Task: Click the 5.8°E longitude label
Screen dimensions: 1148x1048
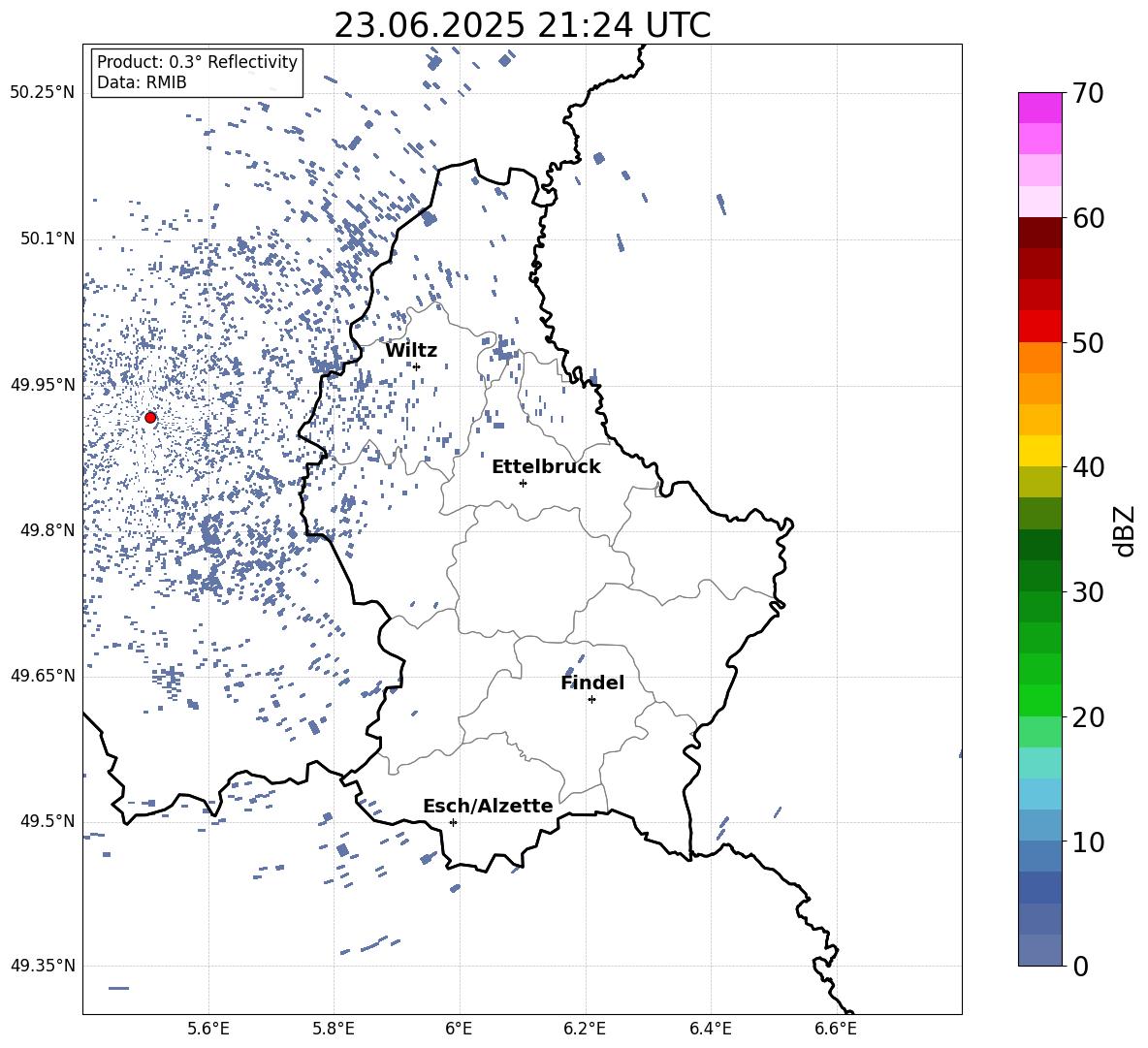Action: point(334,1029)
